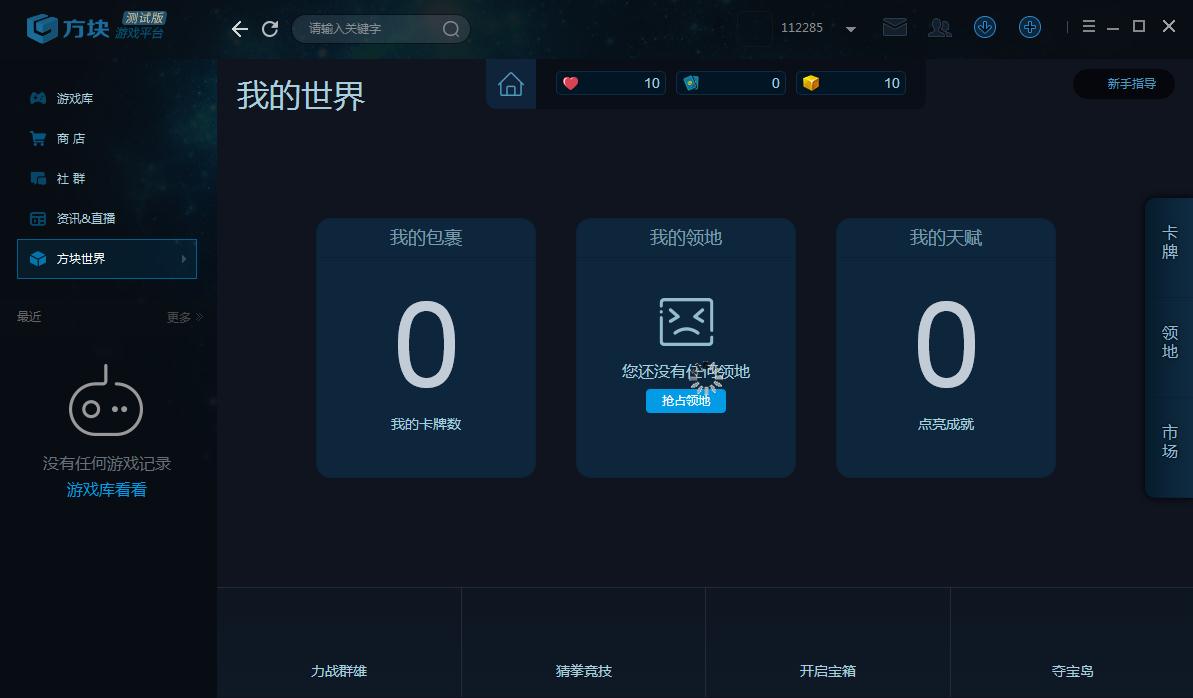The image size is (1193, 698).
Task: Open the 游戏库看看 link
Action: coord(106,490)
